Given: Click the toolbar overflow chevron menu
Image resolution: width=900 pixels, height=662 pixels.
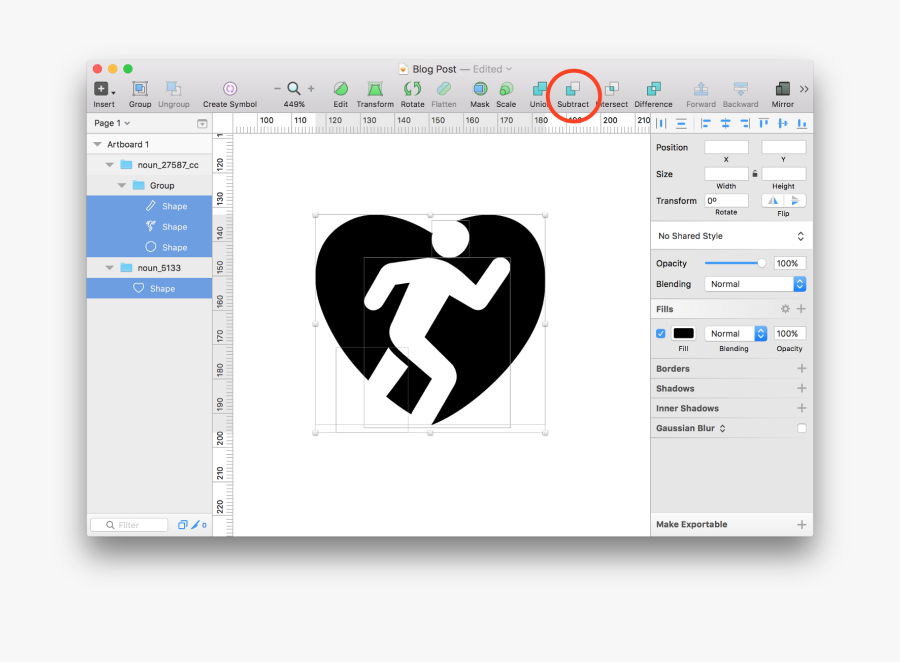Looking at the screenshot, I should [x=803, y=88].
